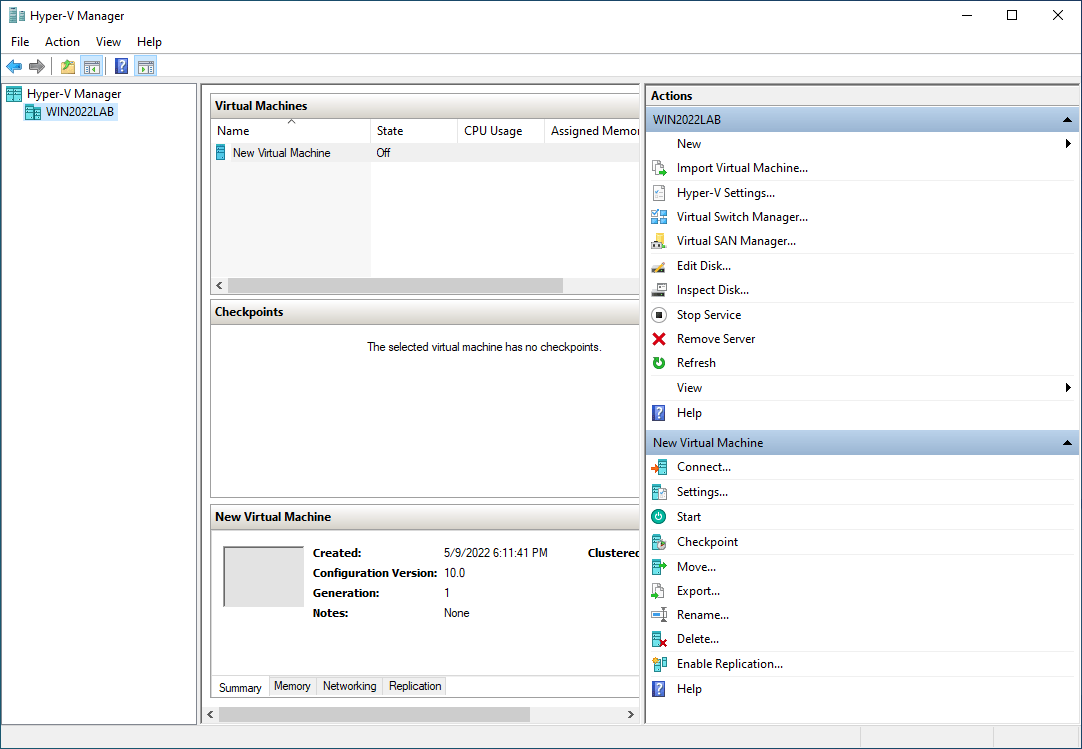Expand the New submenu arrow

(x=1068, y=144)
